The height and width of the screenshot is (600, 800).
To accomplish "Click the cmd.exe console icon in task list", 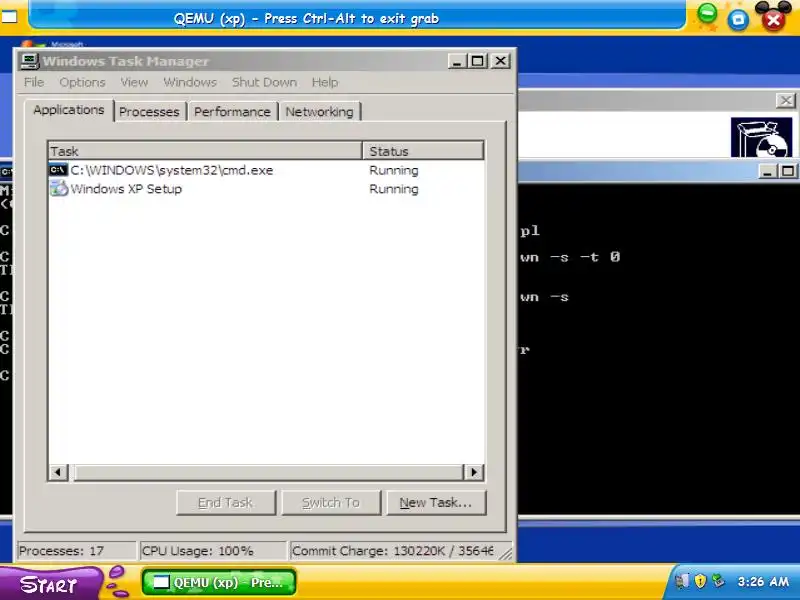I will pyautogui.click(x=58, y=169).
